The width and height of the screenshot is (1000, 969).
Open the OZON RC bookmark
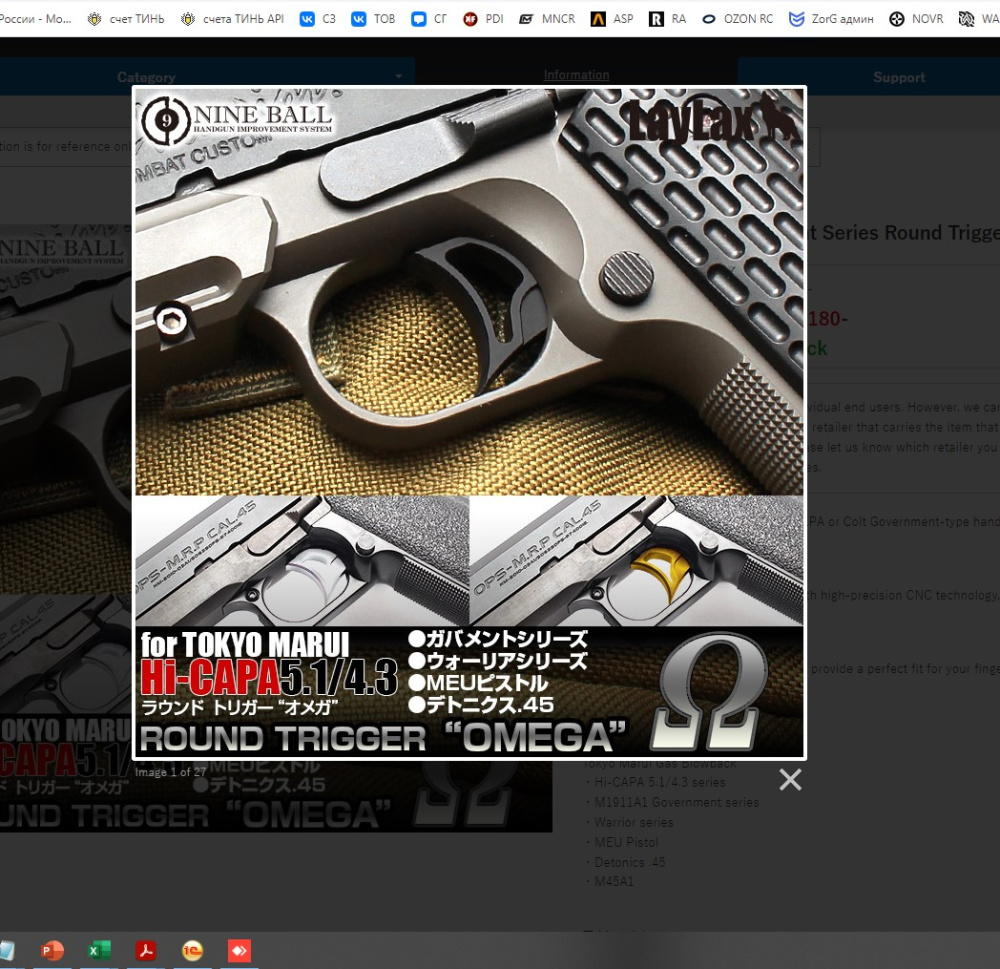[x=737, y=19]
